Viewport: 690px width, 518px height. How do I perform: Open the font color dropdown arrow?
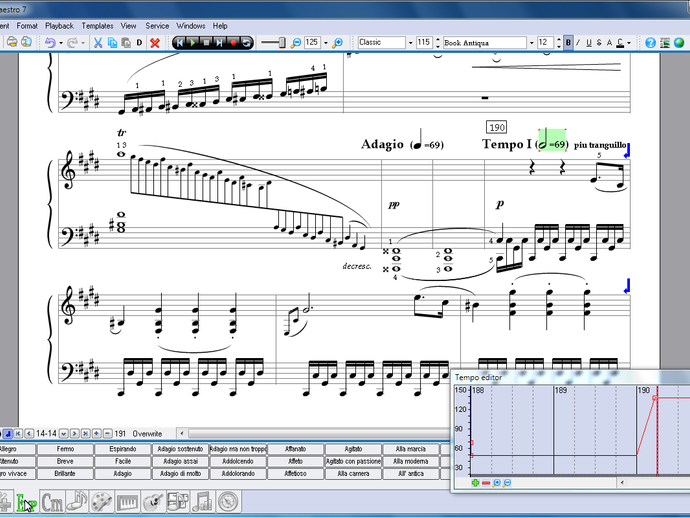tap(629, 43)
